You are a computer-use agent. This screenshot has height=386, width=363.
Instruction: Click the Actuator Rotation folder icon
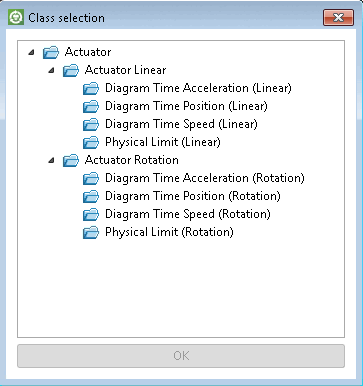coord(71,161)
